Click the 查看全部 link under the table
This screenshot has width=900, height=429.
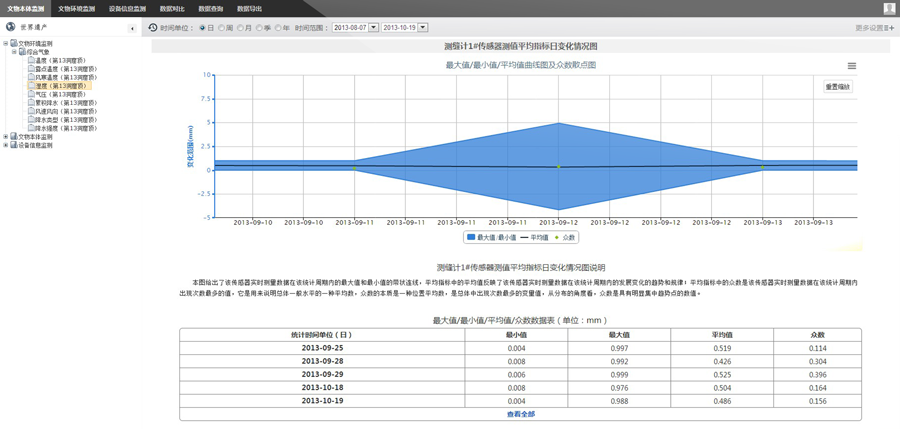click(520, 414)
